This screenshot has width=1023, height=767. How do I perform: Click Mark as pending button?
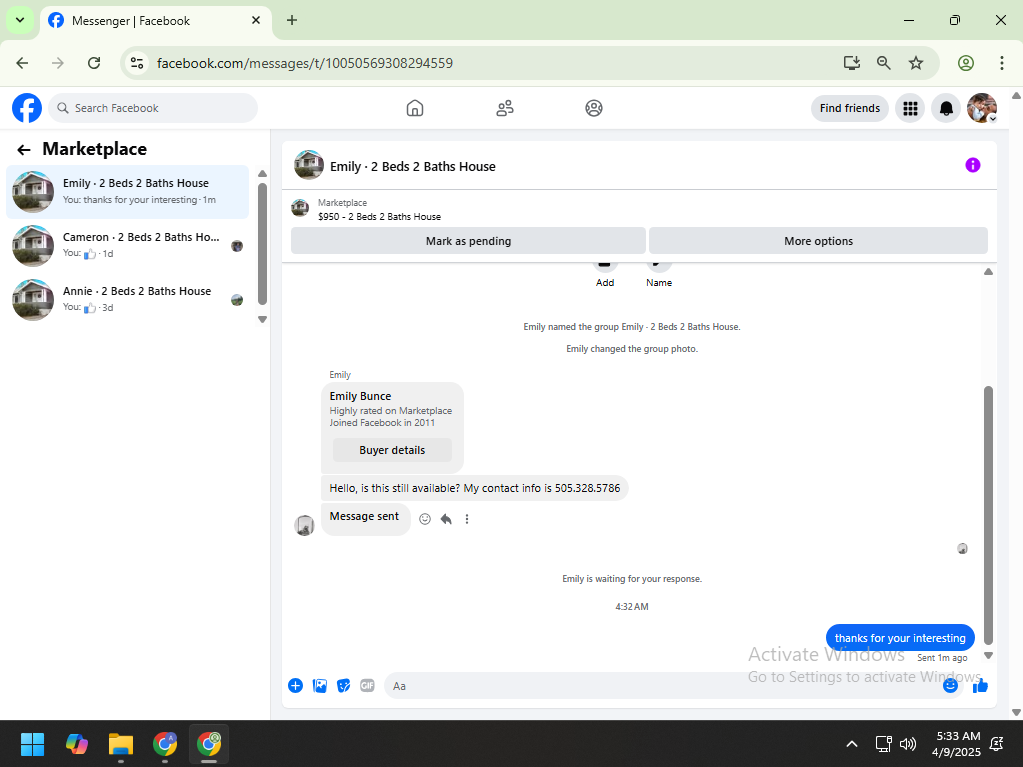click(x=468, y=241)
